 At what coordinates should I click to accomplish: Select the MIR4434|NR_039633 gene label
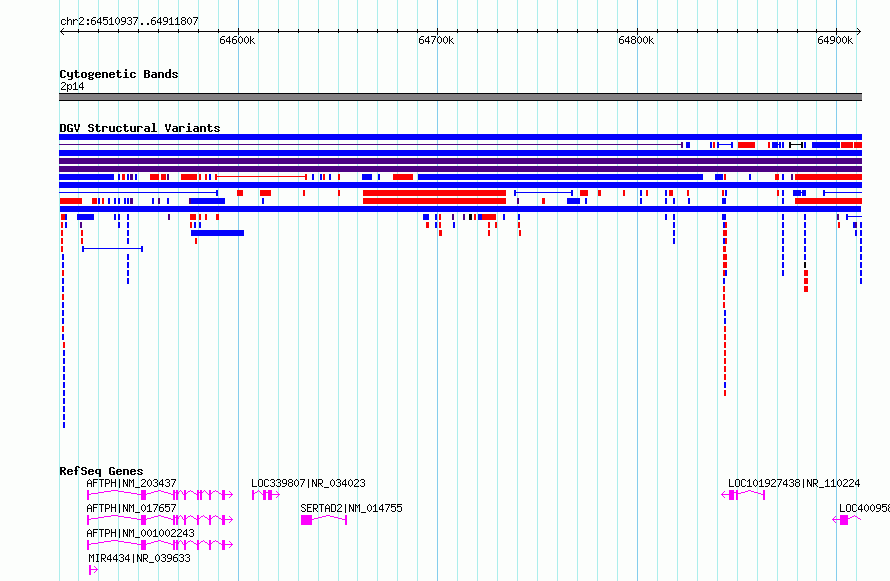pyautogui.click(x=139, y=558)
